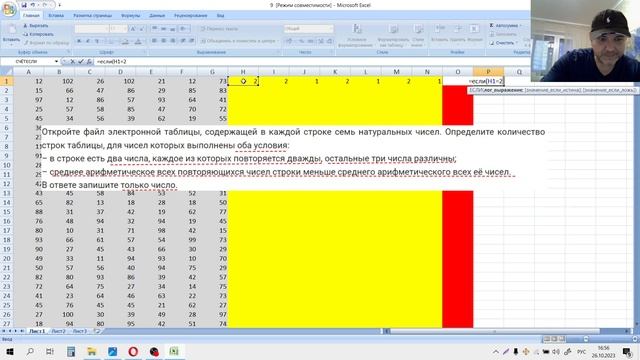Open Формулы ribbon tab
Viewport: 640px width, 360px height.
pos(131,16)
